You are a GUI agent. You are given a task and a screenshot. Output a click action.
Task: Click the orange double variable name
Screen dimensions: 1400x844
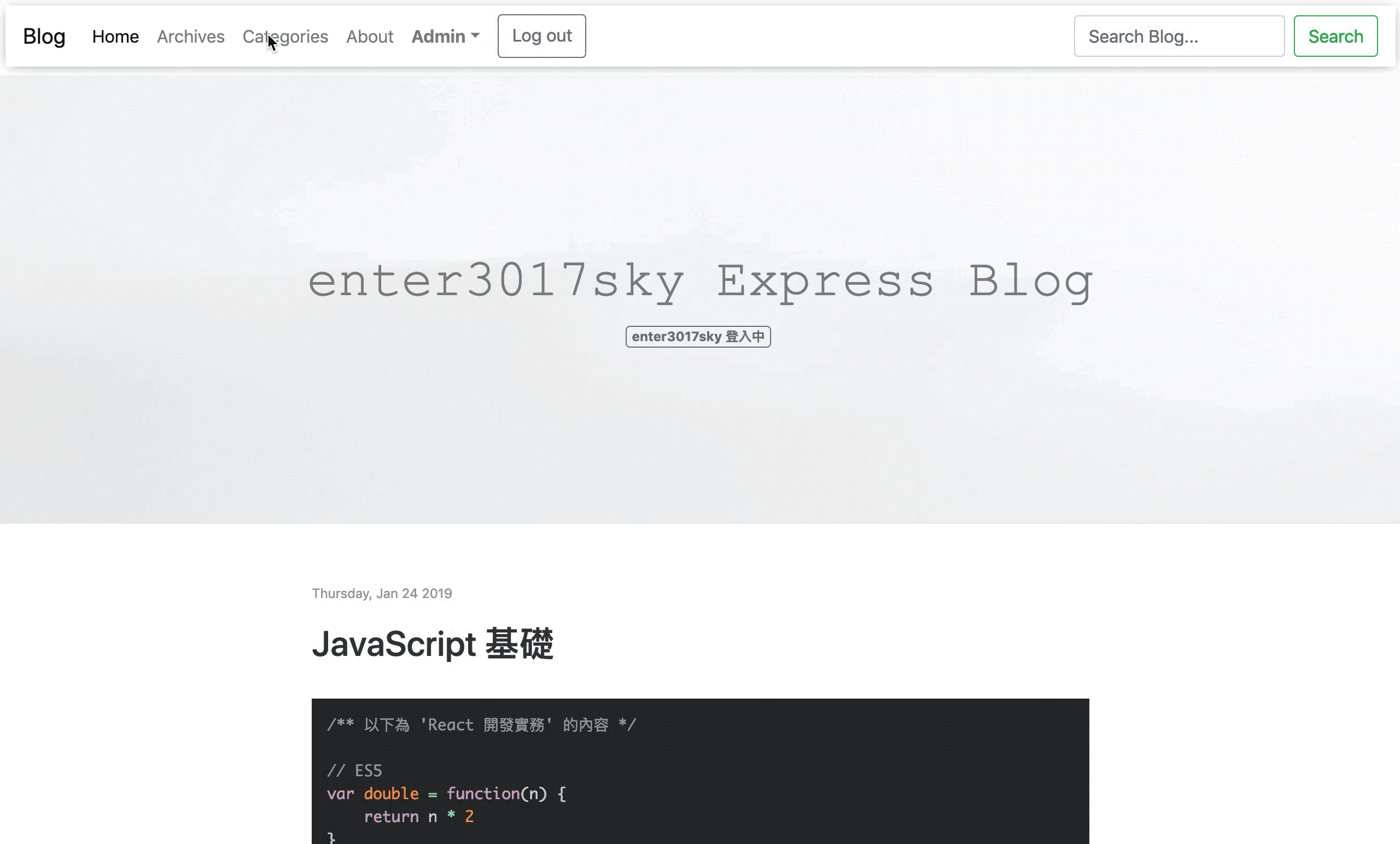[391, 794]
